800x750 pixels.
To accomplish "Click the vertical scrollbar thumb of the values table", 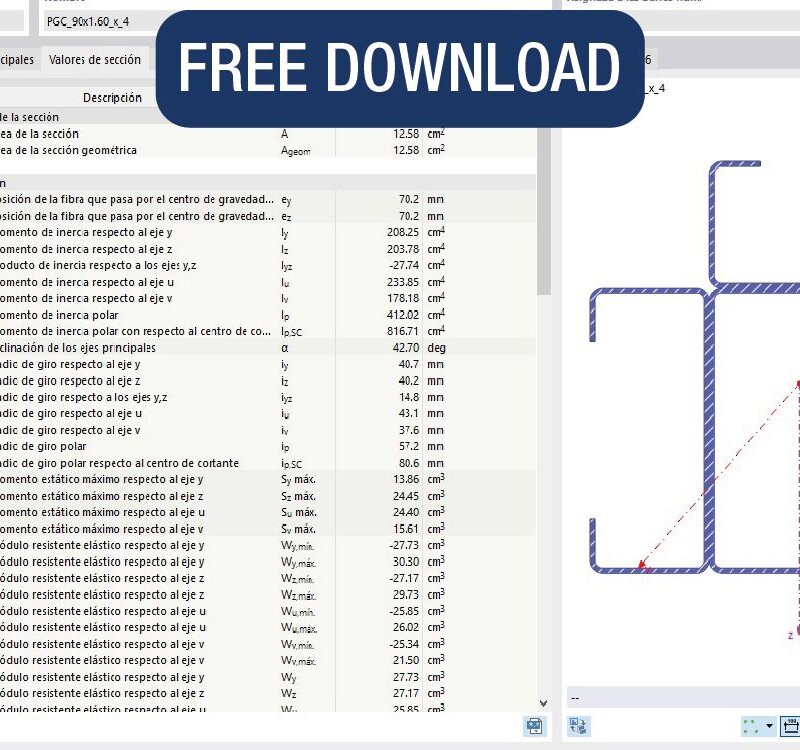I will coord(543,211).
